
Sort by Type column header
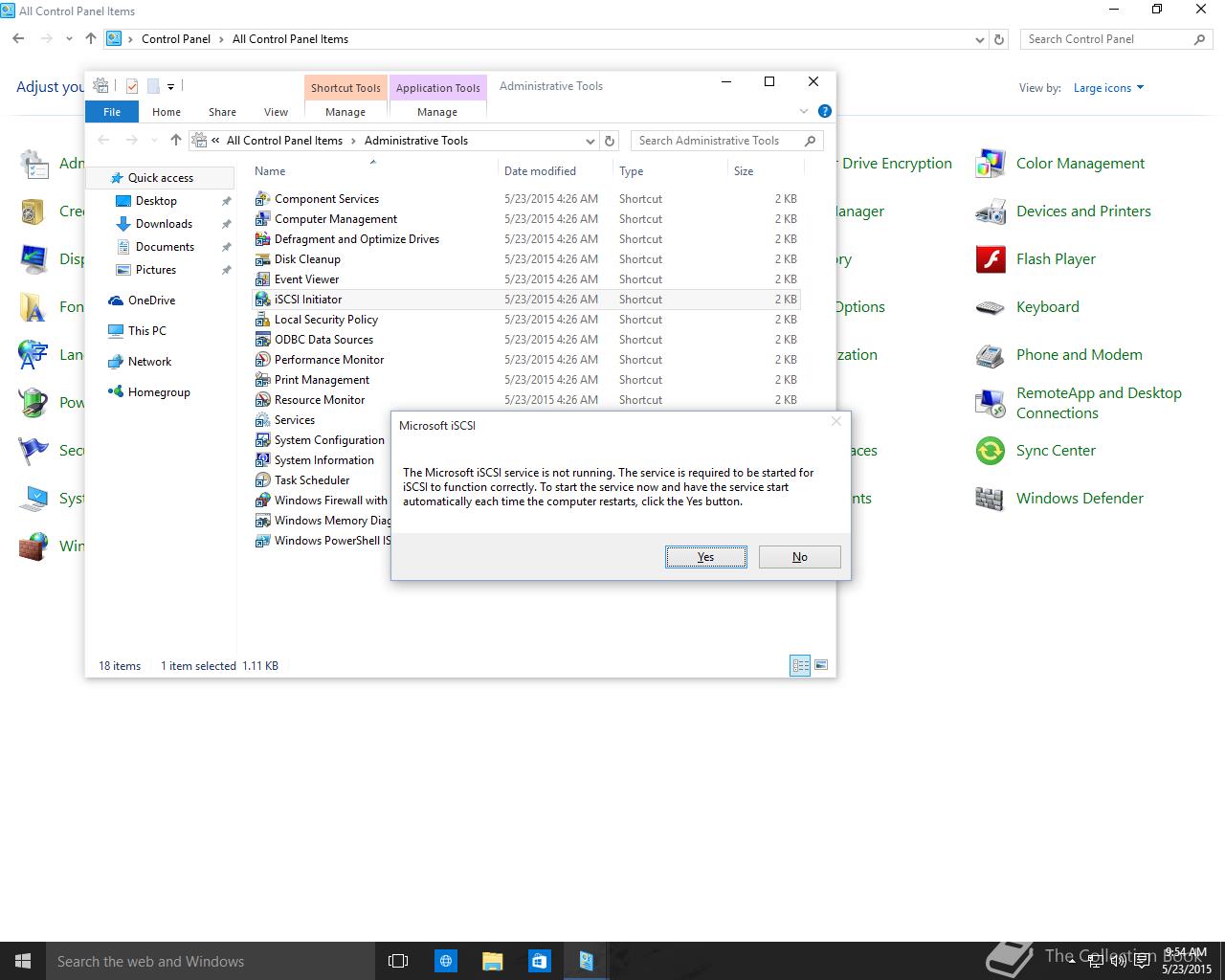click(670, 171)
